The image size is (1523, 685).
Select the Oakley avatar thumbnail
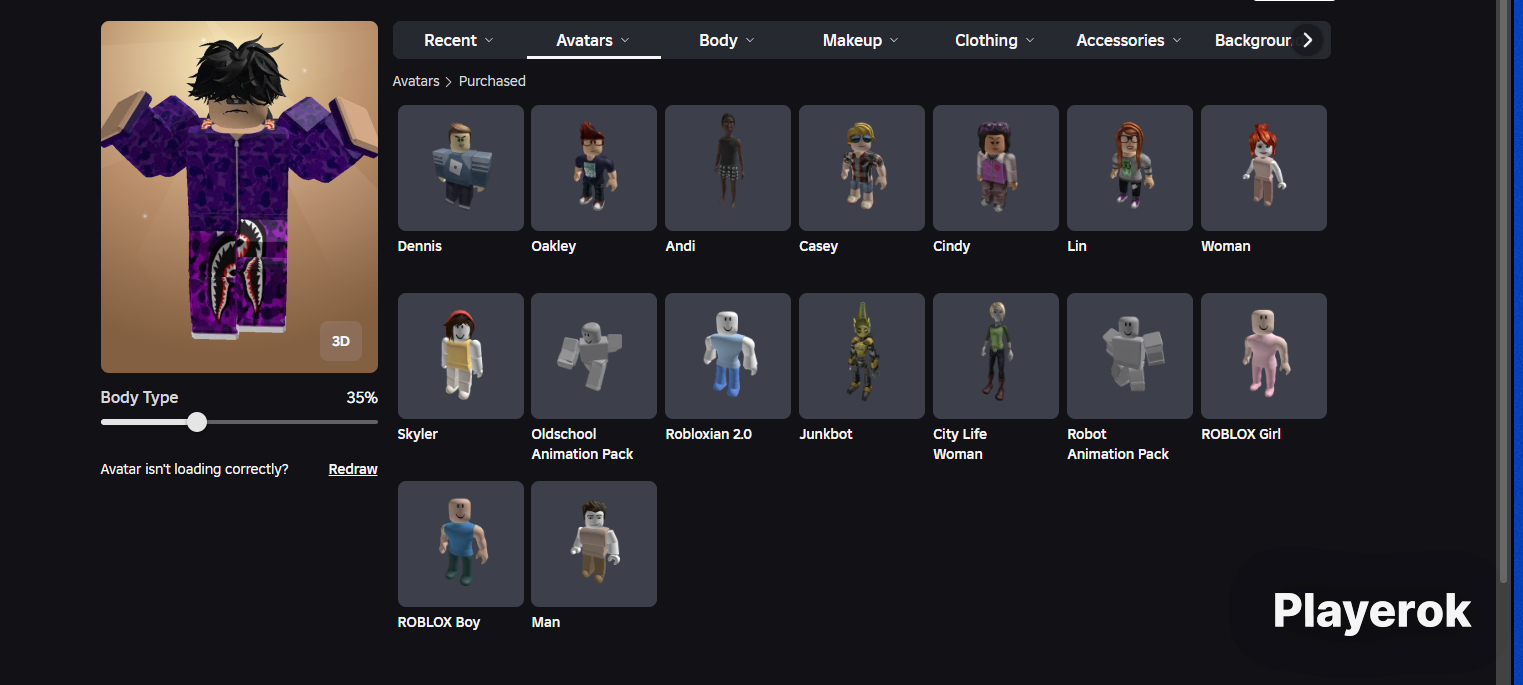pos(594,168)
